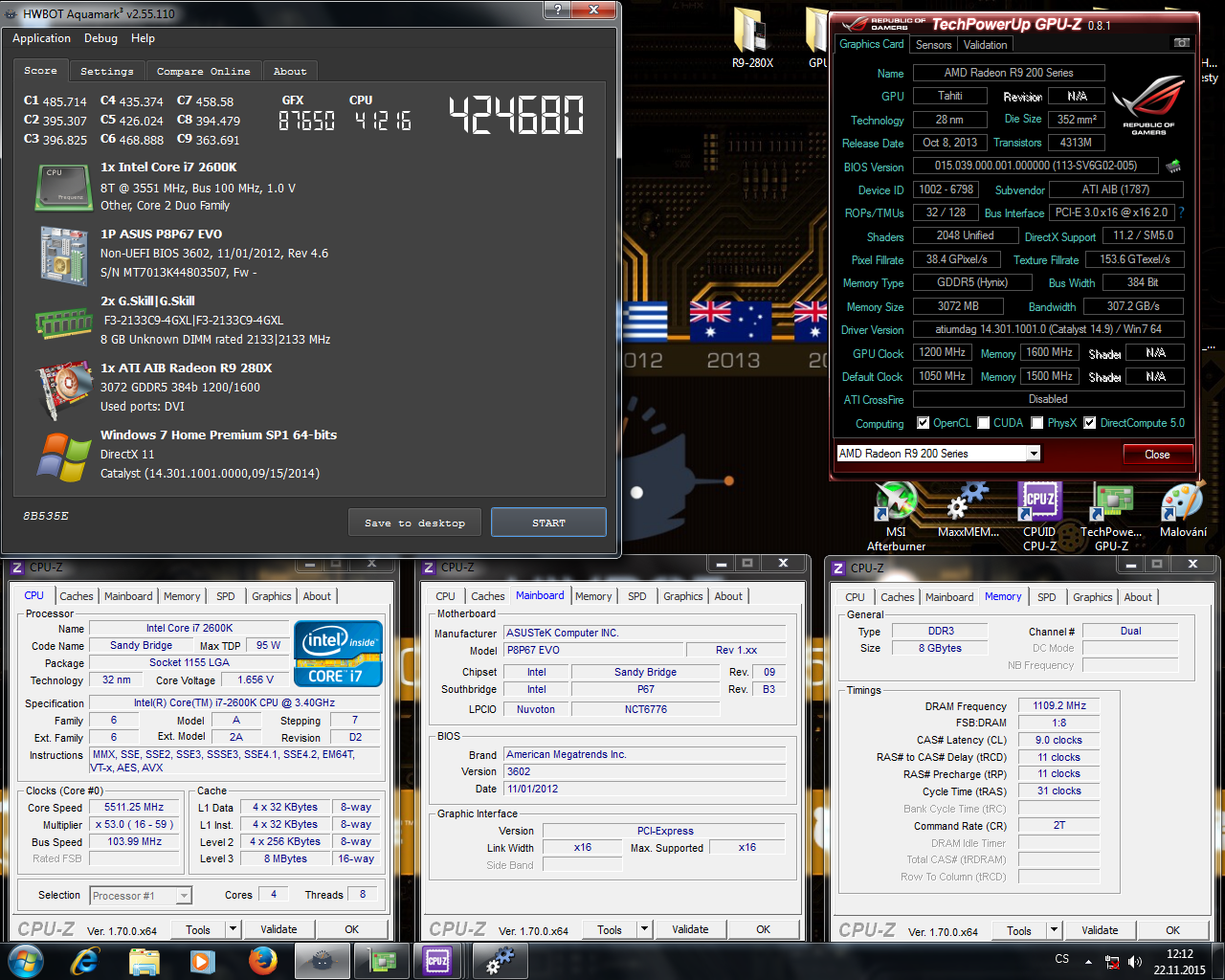Click the volume speaker tray icon
Viewport: 1225px width, 980px height.
point(1135,961)
